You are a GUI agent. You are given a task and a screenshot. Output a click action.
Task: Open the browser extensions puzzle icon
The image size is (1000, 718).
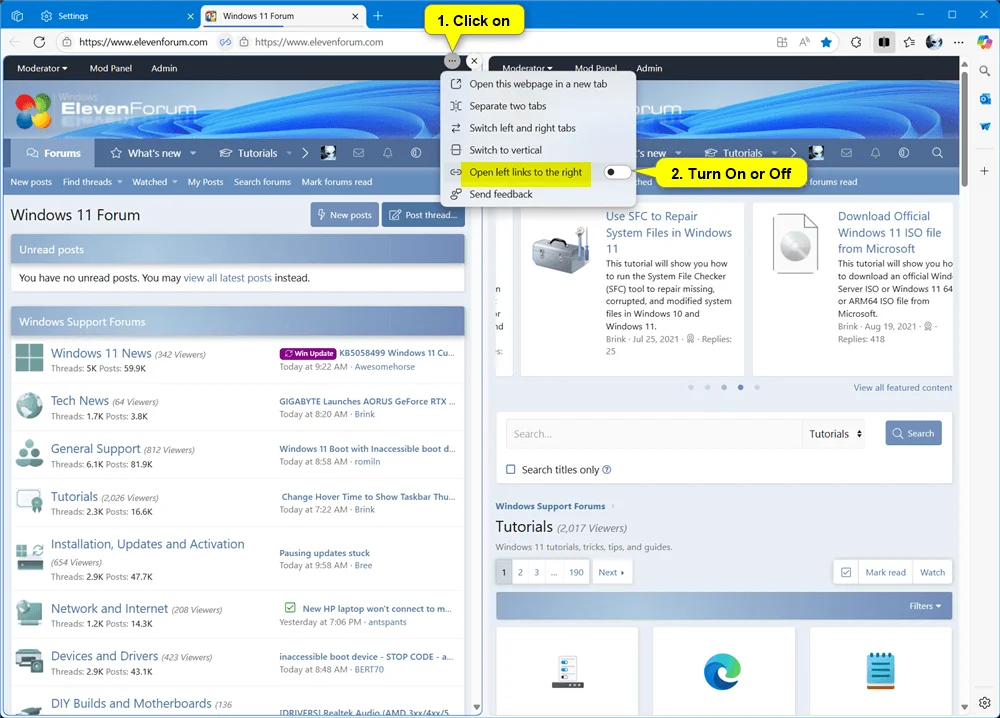click(x=856, y=42)
